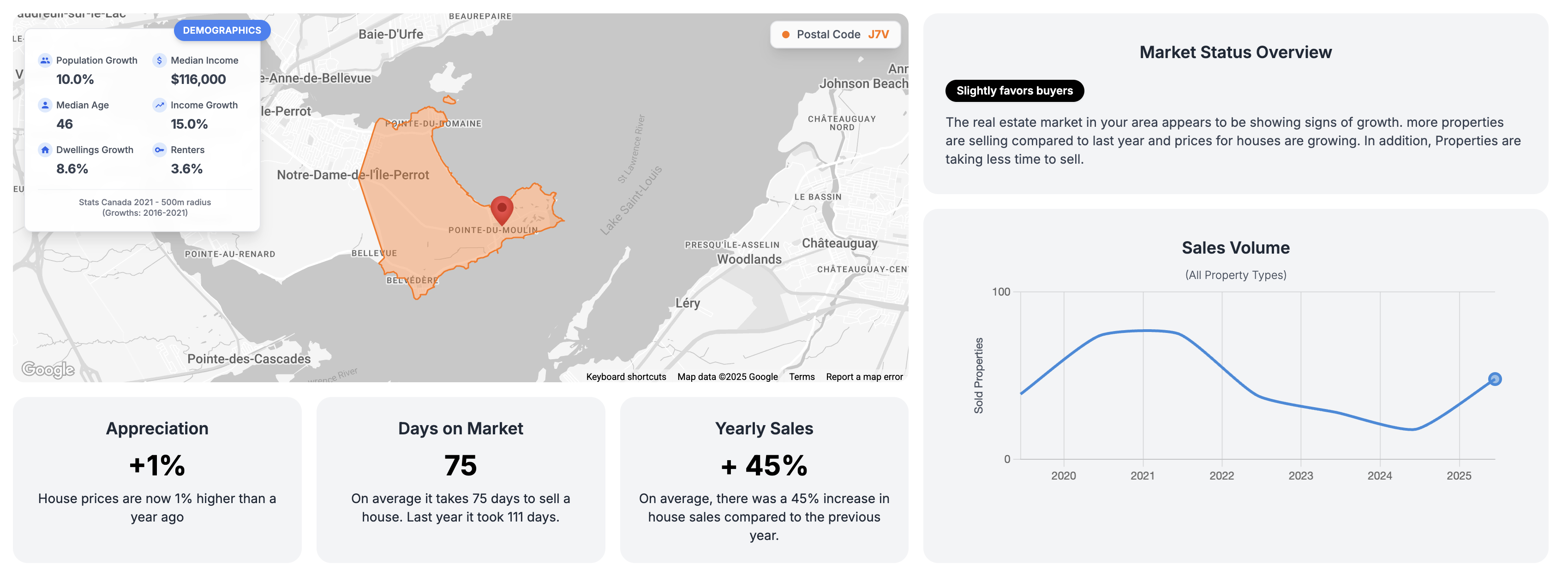Toggle the DEMOGRAPHICS badge
This screenshot has height=581, width=1568.
pyautogui.click(x=221, y=30)
